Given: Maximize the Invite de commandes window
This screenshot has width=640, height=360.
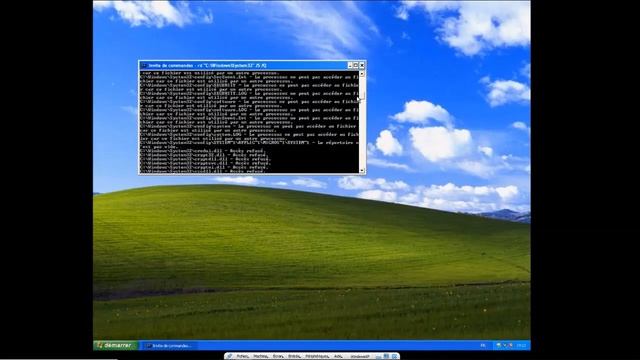Looking at the screenshot, I should (356, 65).
